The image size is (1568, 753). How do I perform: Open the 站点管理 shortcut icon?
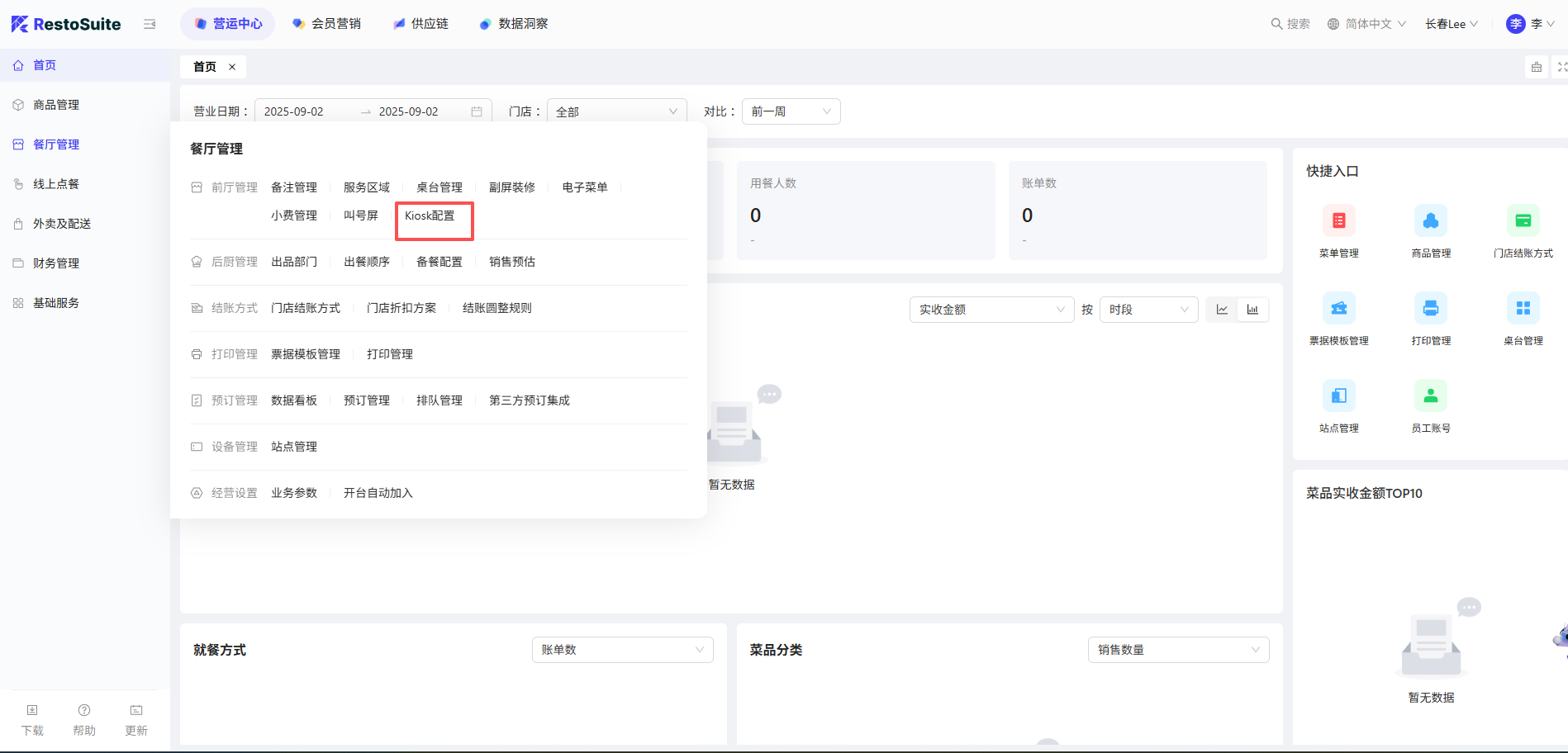point(1338,395)
